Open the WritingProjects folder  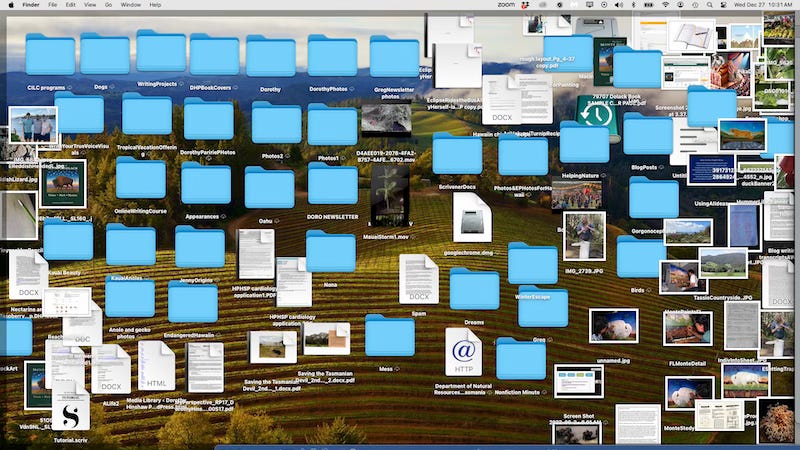tap(161, 51)
